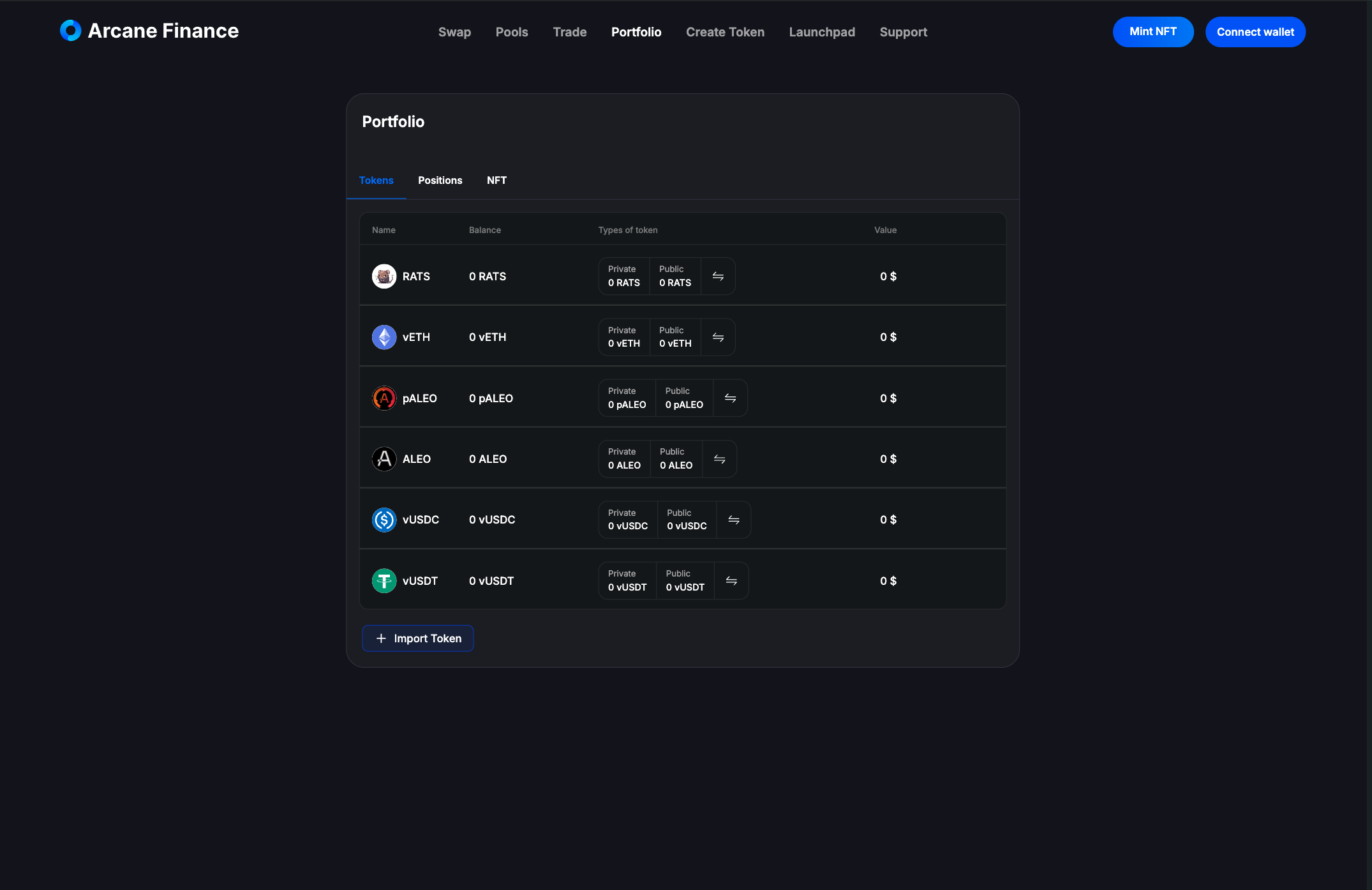Open the Swap page
The height and width of the screenshot is (890, 1372).
click(454, 32)
